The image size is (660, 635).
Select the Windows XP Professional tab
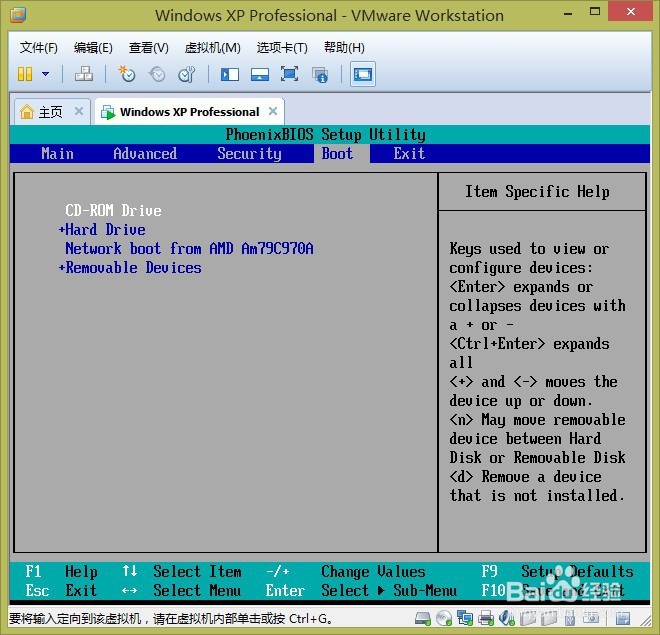(189, 112)
